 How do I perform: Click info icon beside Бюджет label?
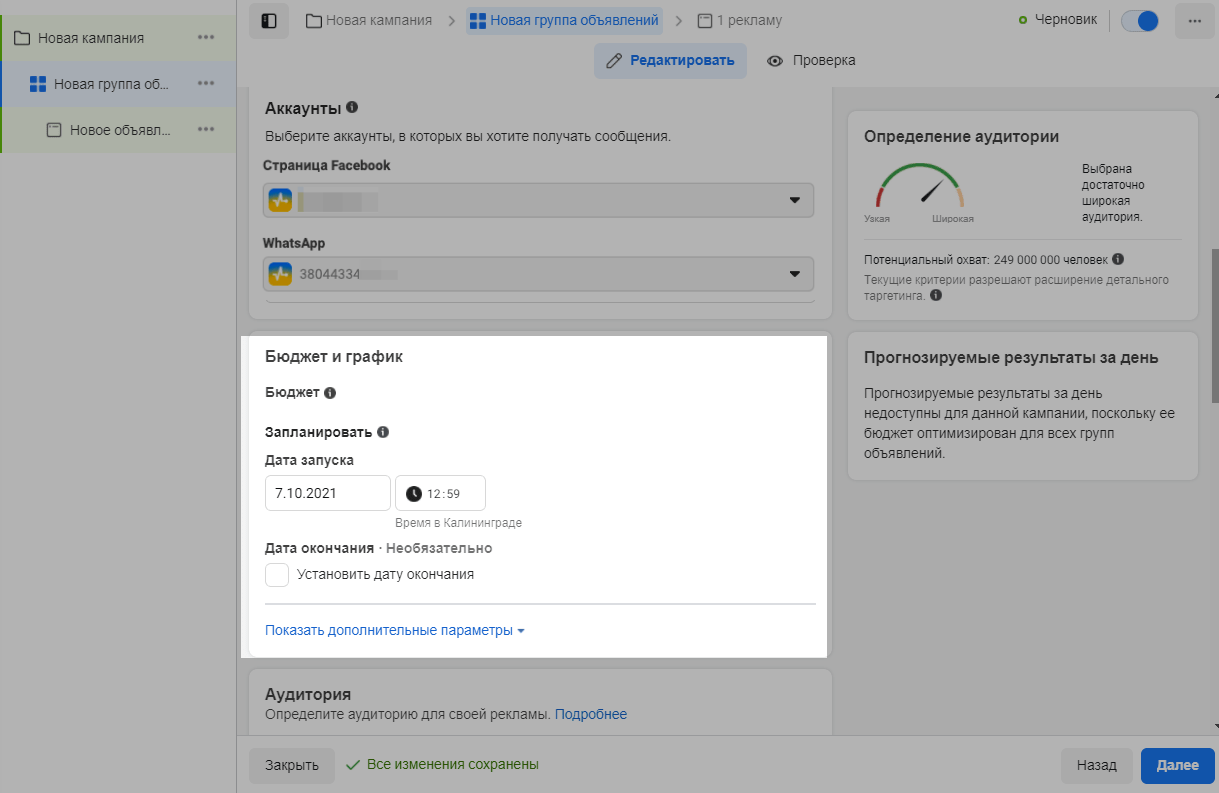pyautogui.click(x=330, y=393)
